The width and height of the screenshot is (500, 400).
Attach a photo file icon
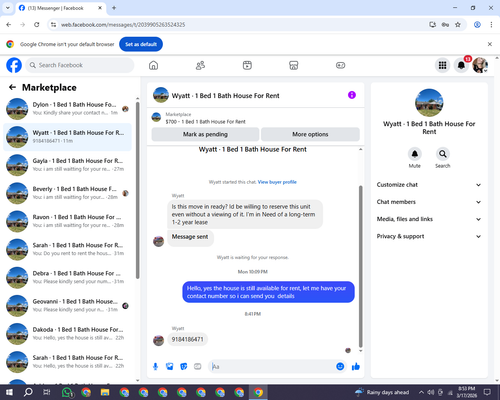coord(170,367)
